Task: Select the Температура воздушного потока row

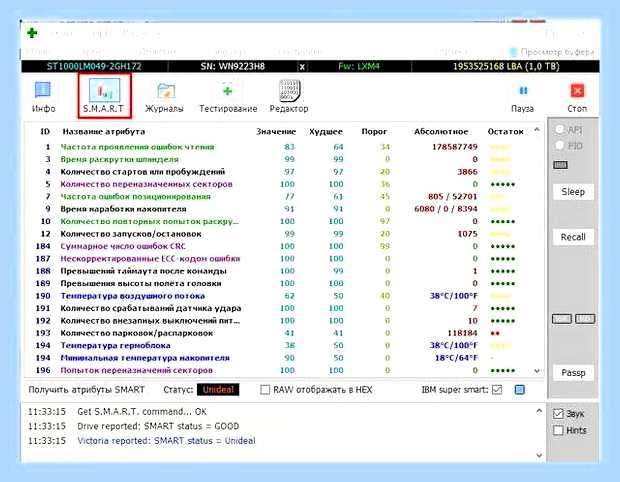Action: point(280,296)
